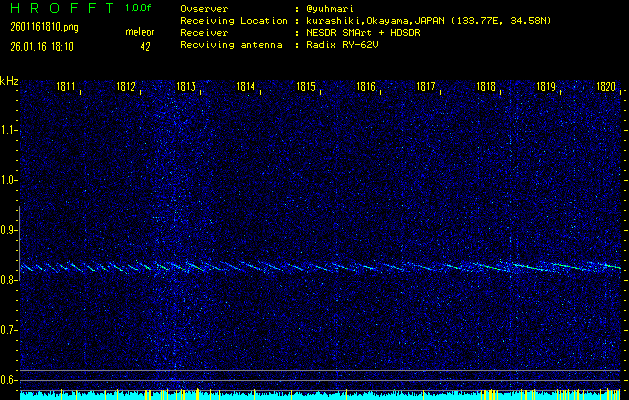Click the cyan amplitude bar at bottom
Screen dimensions: 629x400
(x=320, y=395)
